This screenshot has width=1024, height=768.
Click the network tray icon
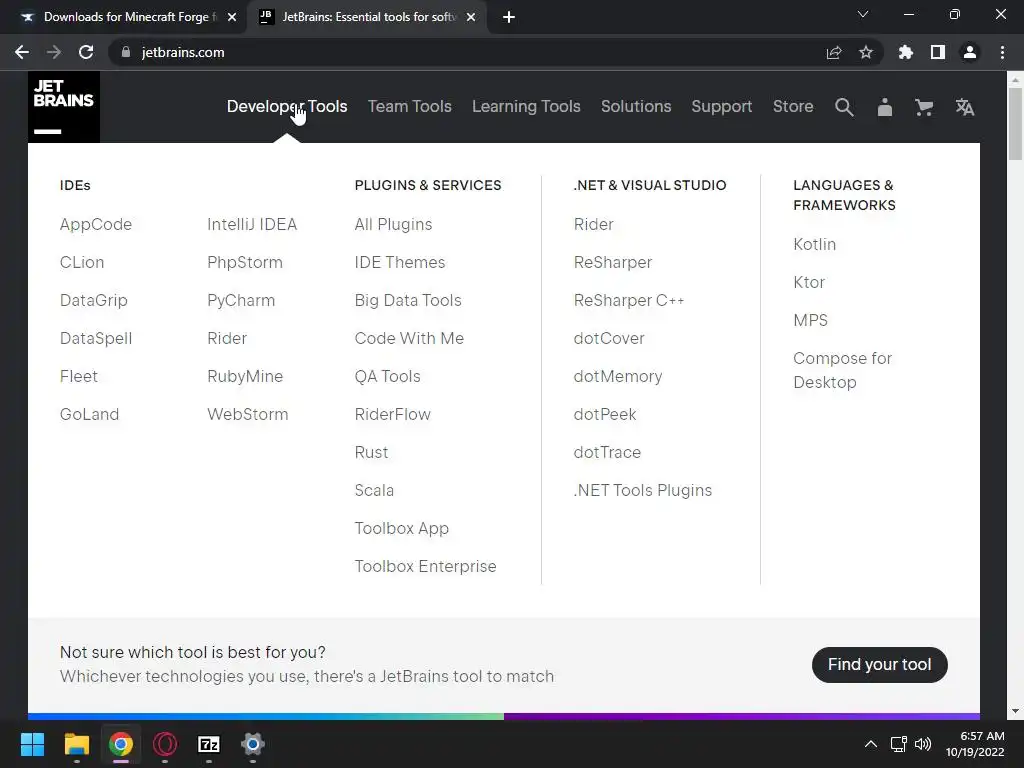(x=899, y=744)
